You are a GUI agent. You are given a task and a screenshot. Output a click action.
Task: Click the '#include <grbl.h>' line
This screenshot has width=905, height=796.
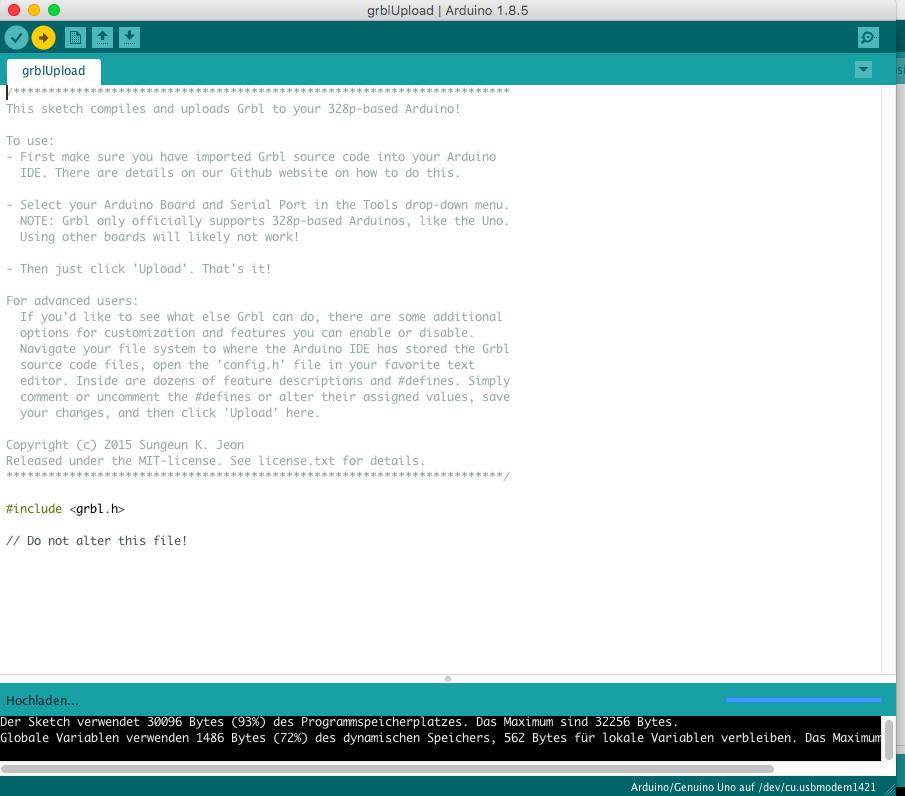[65, 509]
